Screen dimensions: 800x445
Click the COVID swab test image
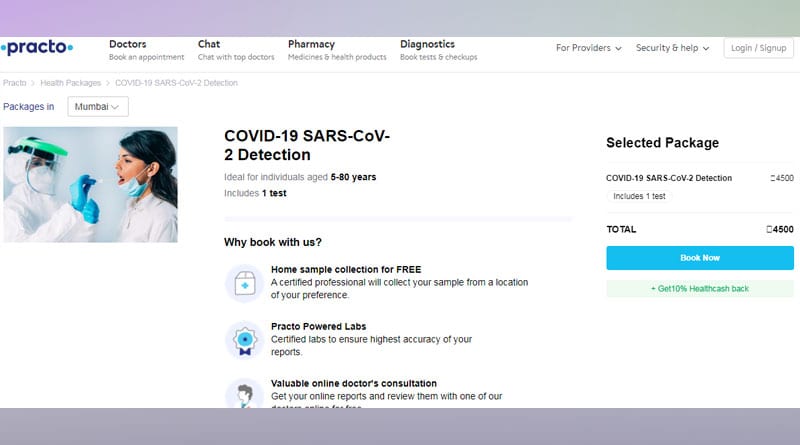coord(90,184)
